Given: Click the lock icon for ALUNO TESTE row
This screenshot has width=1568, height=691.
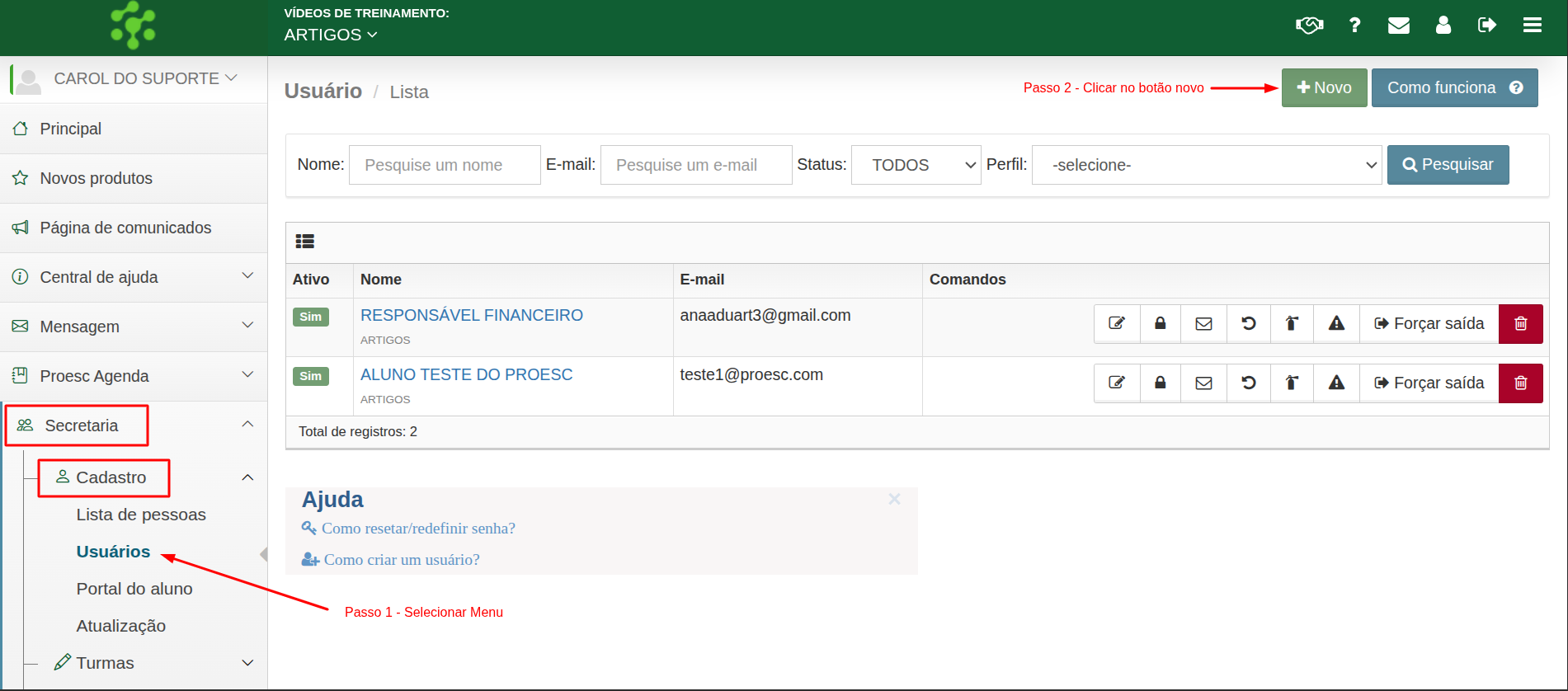Looking at the screenshot, I should (1160, 383).
